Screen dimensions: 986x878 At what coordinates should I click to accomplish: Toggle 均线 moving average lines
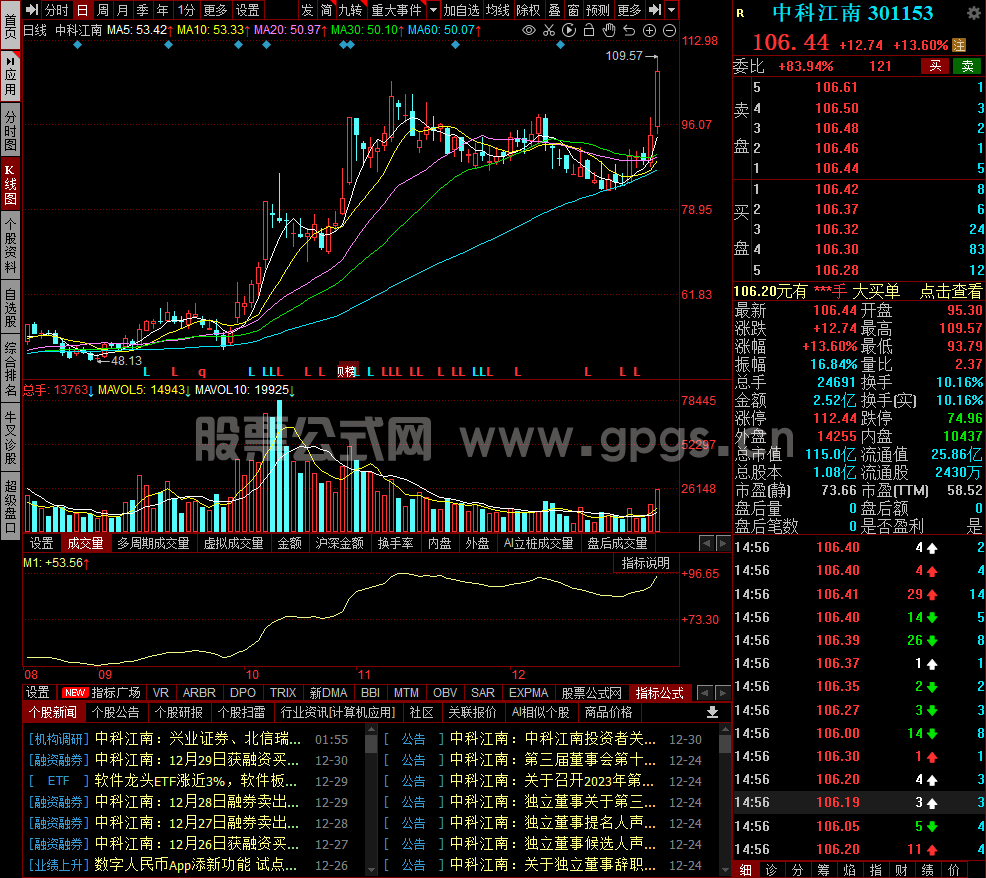point(497,10)
